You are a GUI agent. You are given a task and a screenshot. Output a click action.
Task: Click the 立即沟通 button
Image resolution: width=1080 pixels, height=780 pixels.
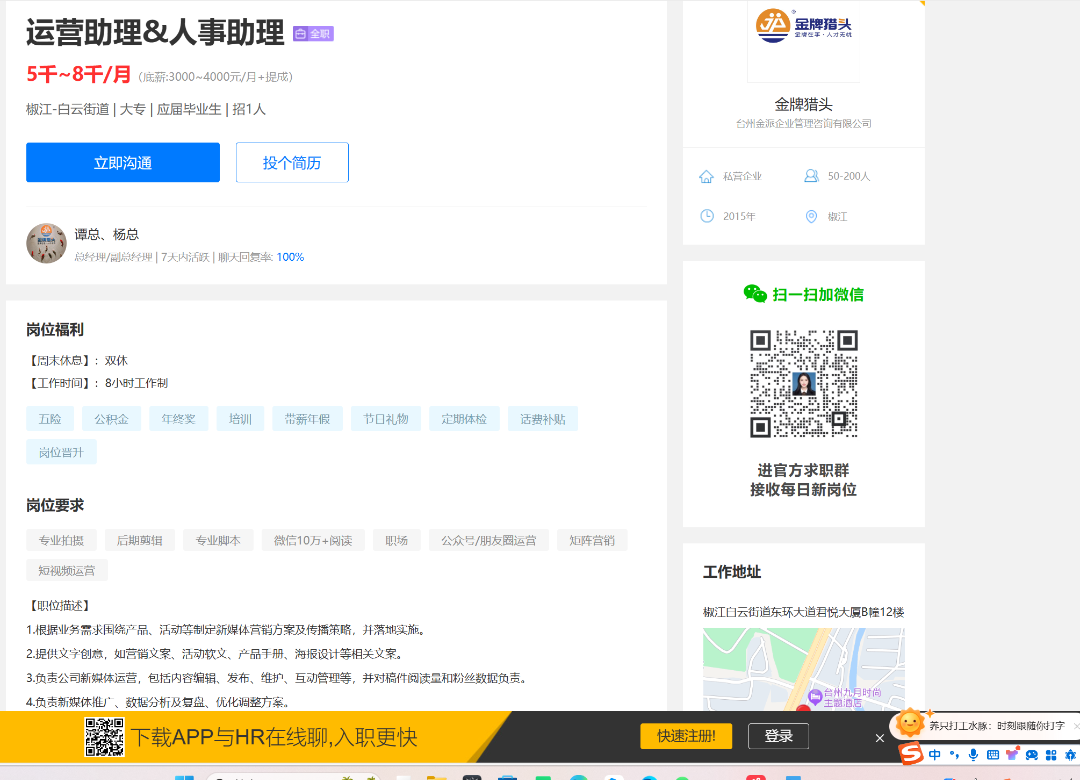click(123, 163)
